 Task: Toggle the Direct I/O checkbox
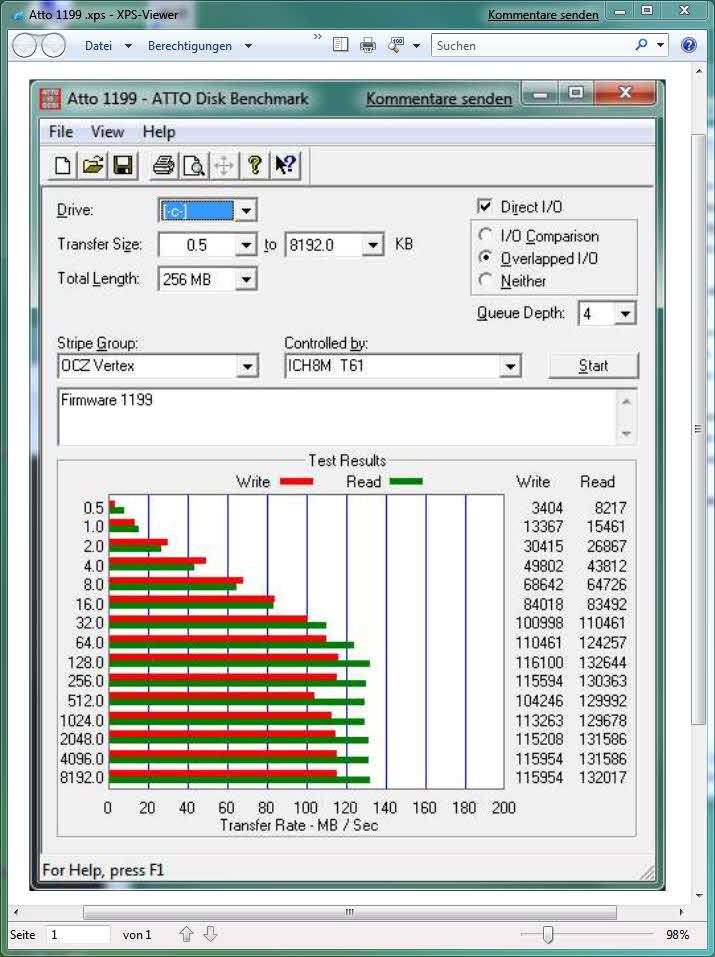tap(485, 206)
